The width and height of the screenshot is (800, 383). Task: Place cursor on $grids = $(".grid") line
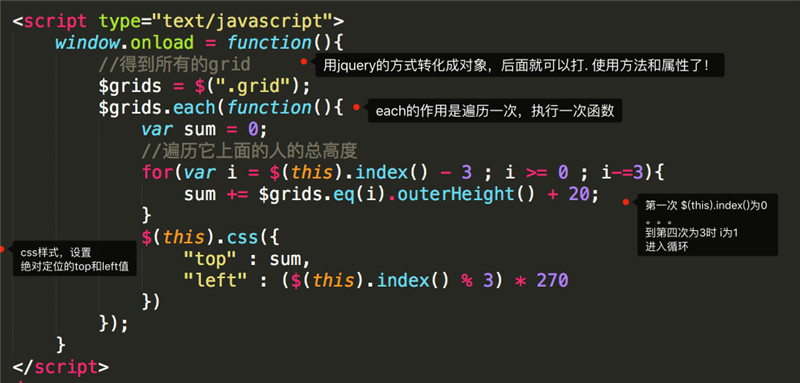(x=204, y=86)
